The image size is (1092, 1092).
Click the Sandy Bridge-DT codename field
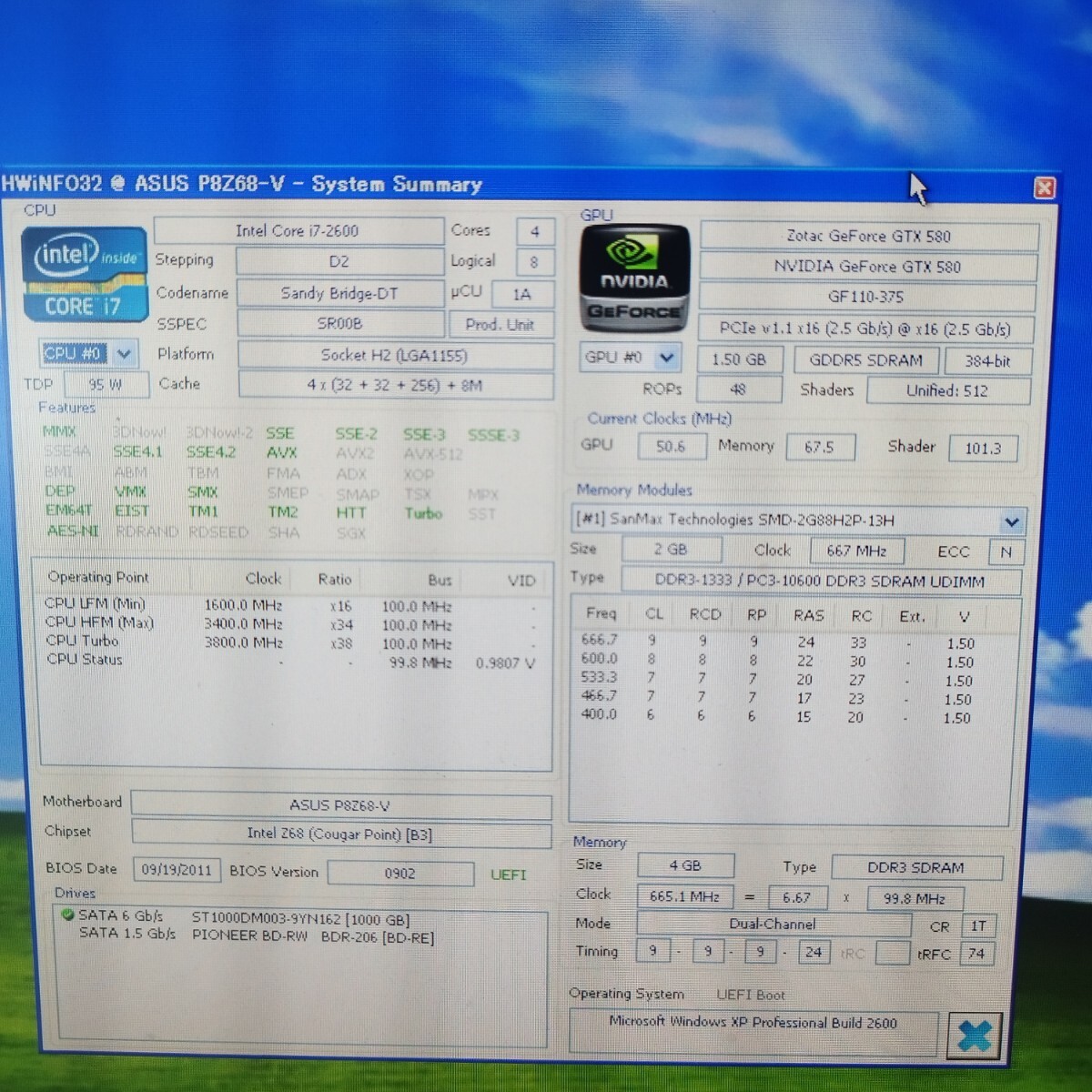point(339,293)
